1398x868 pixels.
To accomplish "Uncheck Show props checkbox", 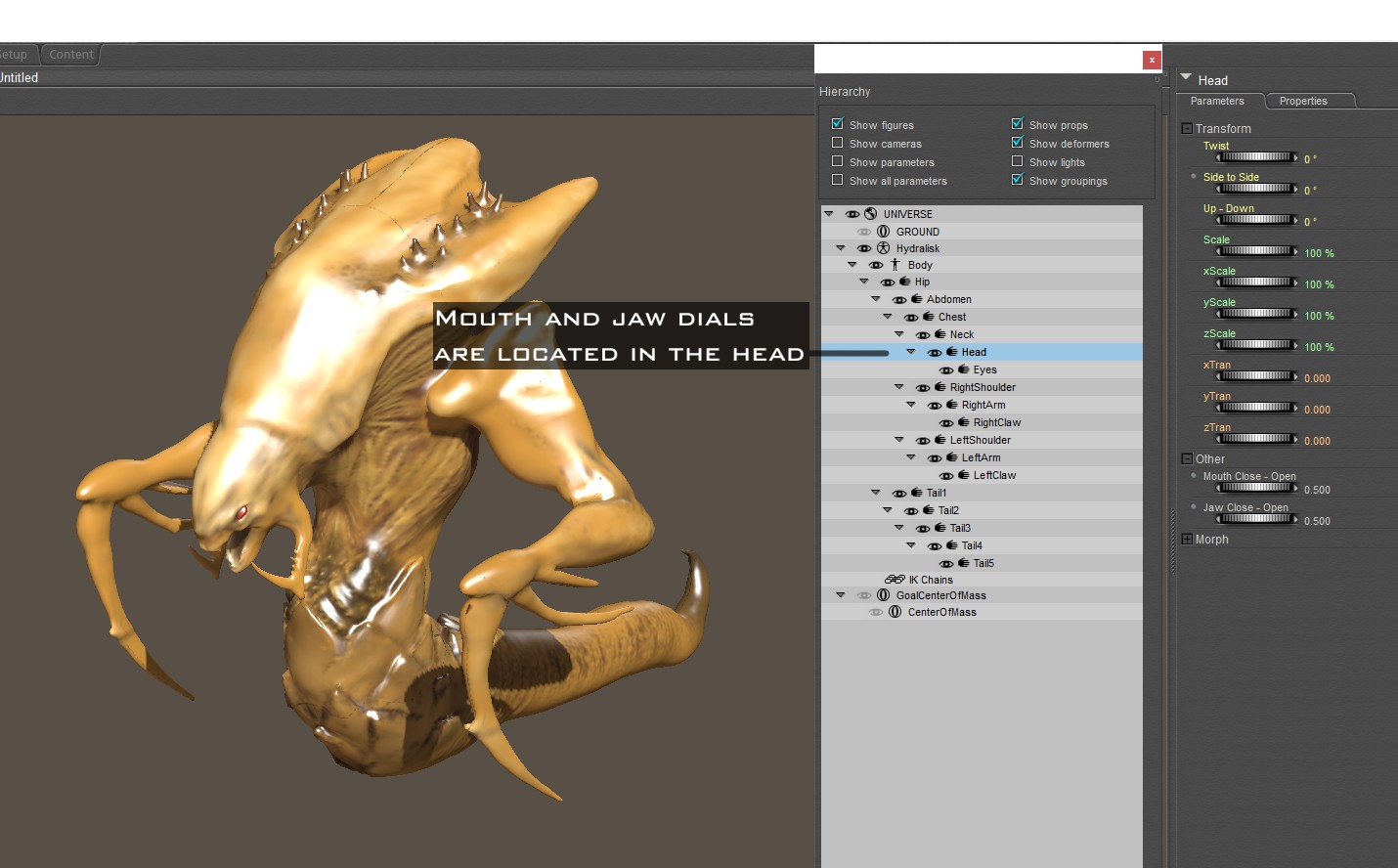I will tap(1017, 123).
